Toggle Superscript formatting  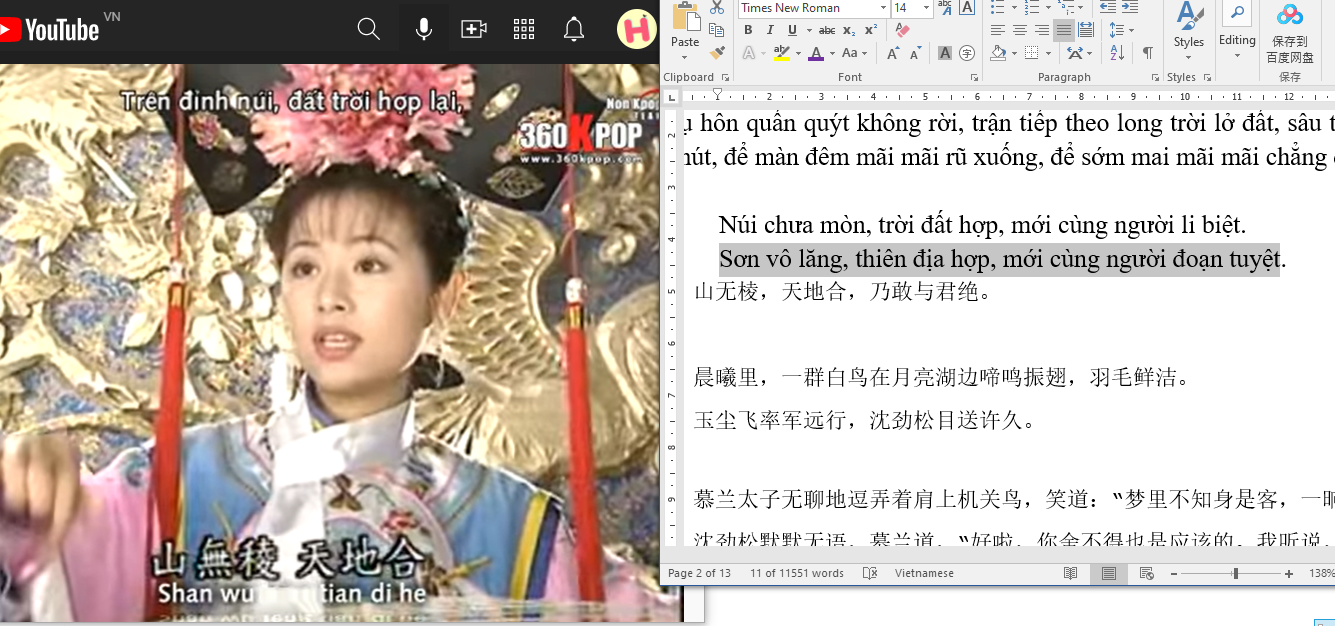869,31
